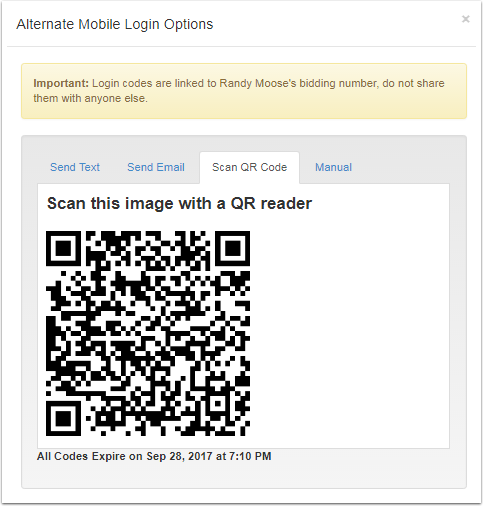
Task: Click the small alignment square in QR code
Action: pyautogui.click(x=218, y=404)
